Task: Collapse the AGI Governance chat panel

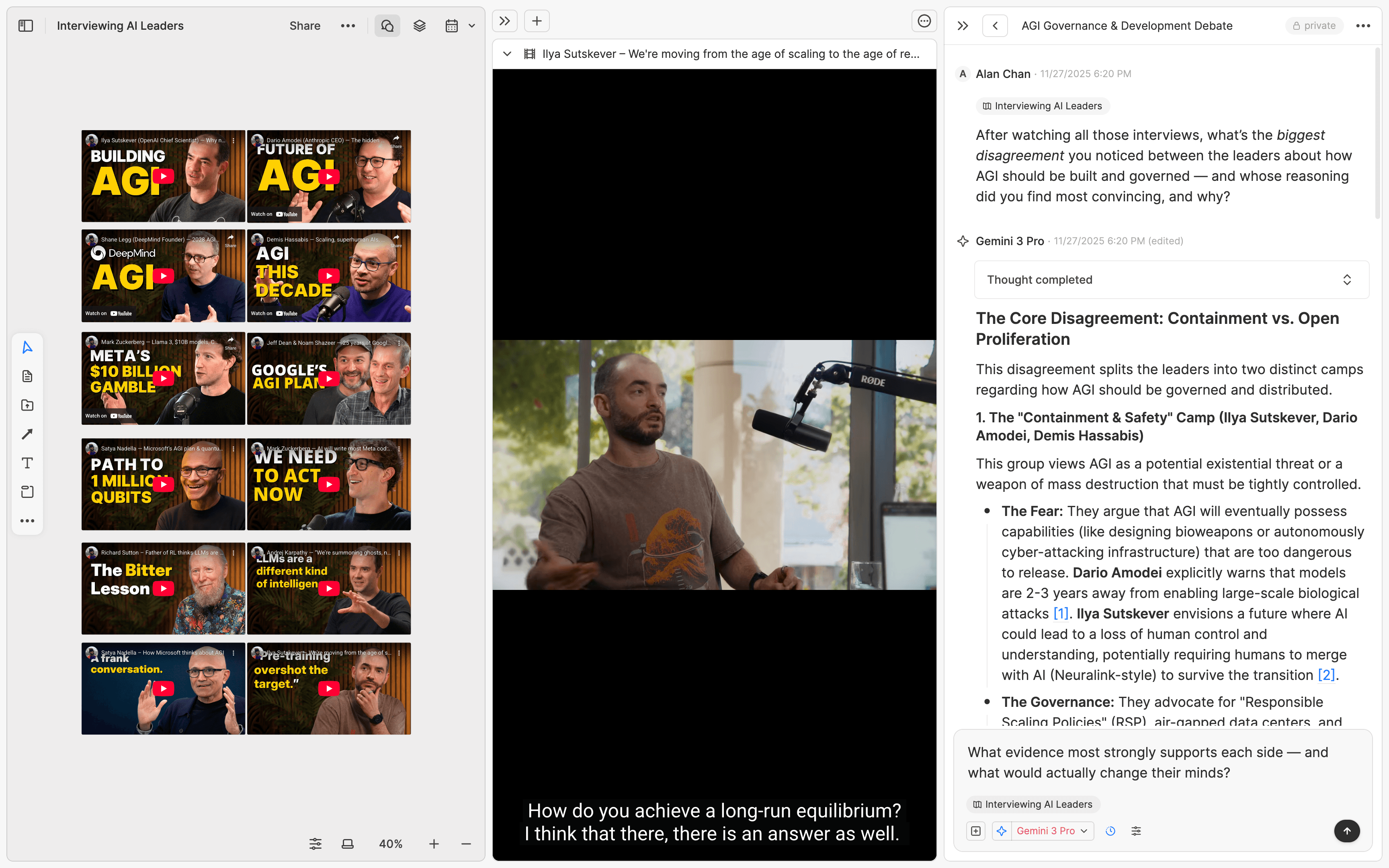Action: [963, 25]
